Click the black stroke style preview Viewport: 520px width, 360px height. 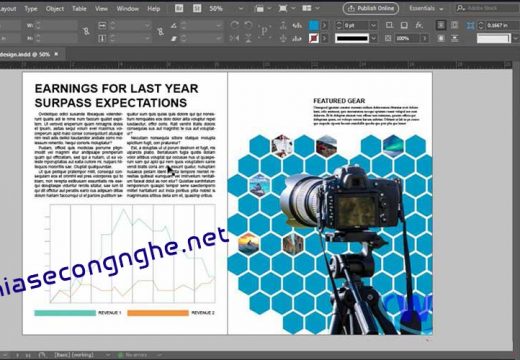pyautogui.click(x=352, y=39)
